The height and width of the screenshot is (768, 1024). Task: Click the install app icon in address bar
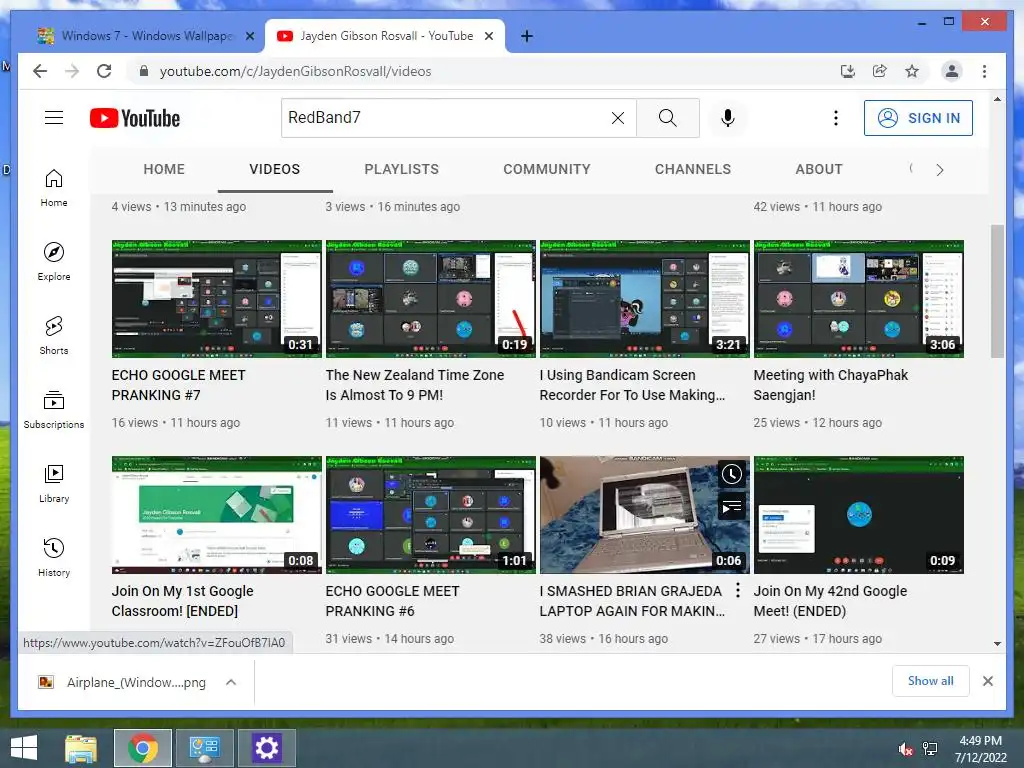[848, 71]
